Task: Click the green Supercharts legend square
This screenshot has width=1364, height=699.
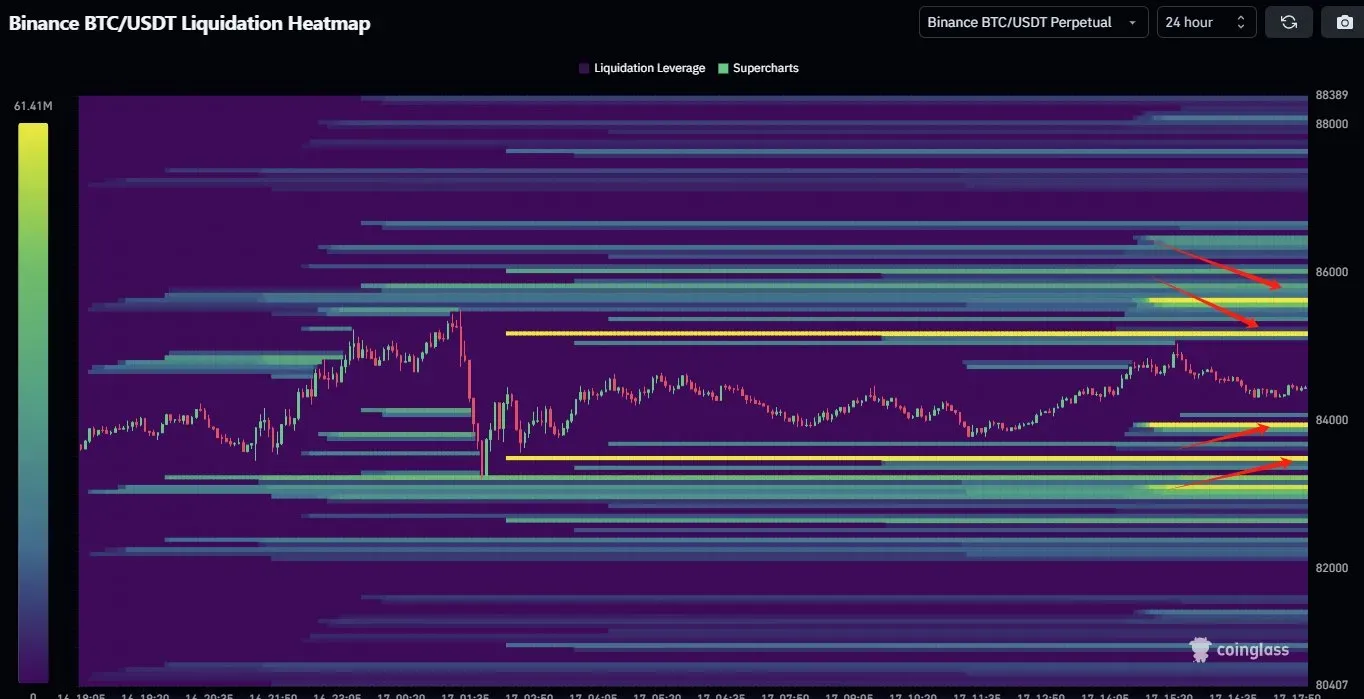Action: 723,68
